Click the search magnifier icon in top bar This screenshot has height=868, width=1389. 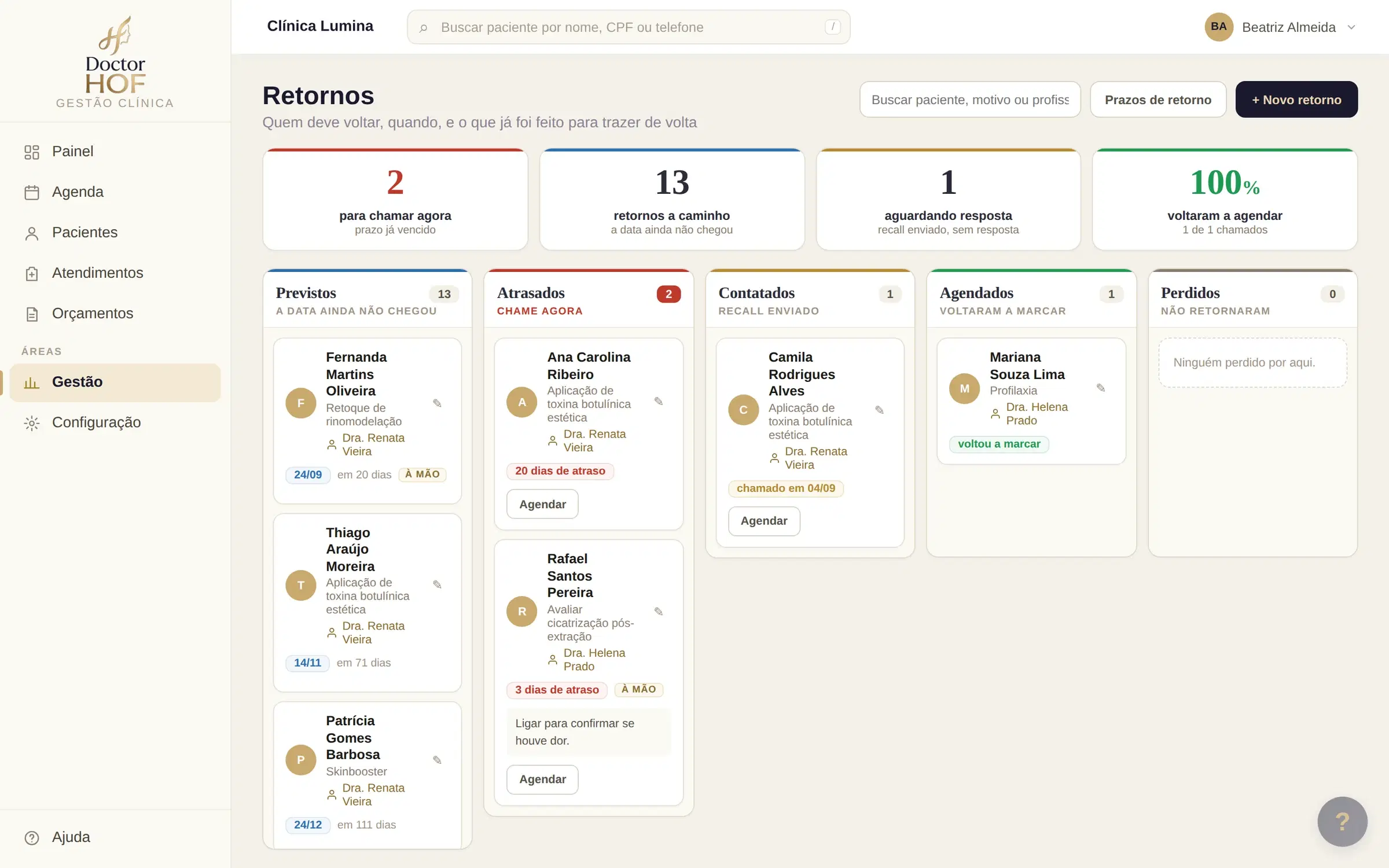coord(423,28)
